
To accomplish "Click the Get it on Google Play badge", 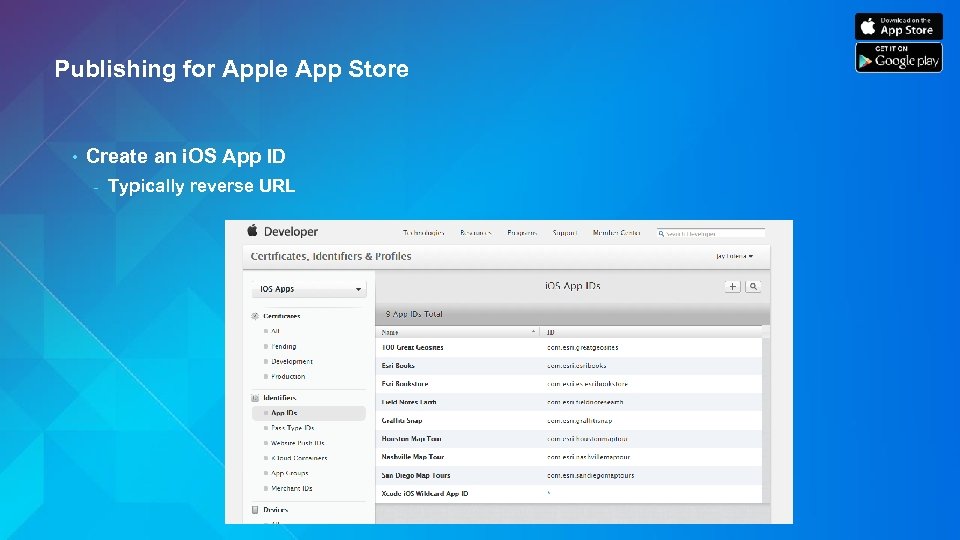I will pyautogui.click(x=898, y=58).
